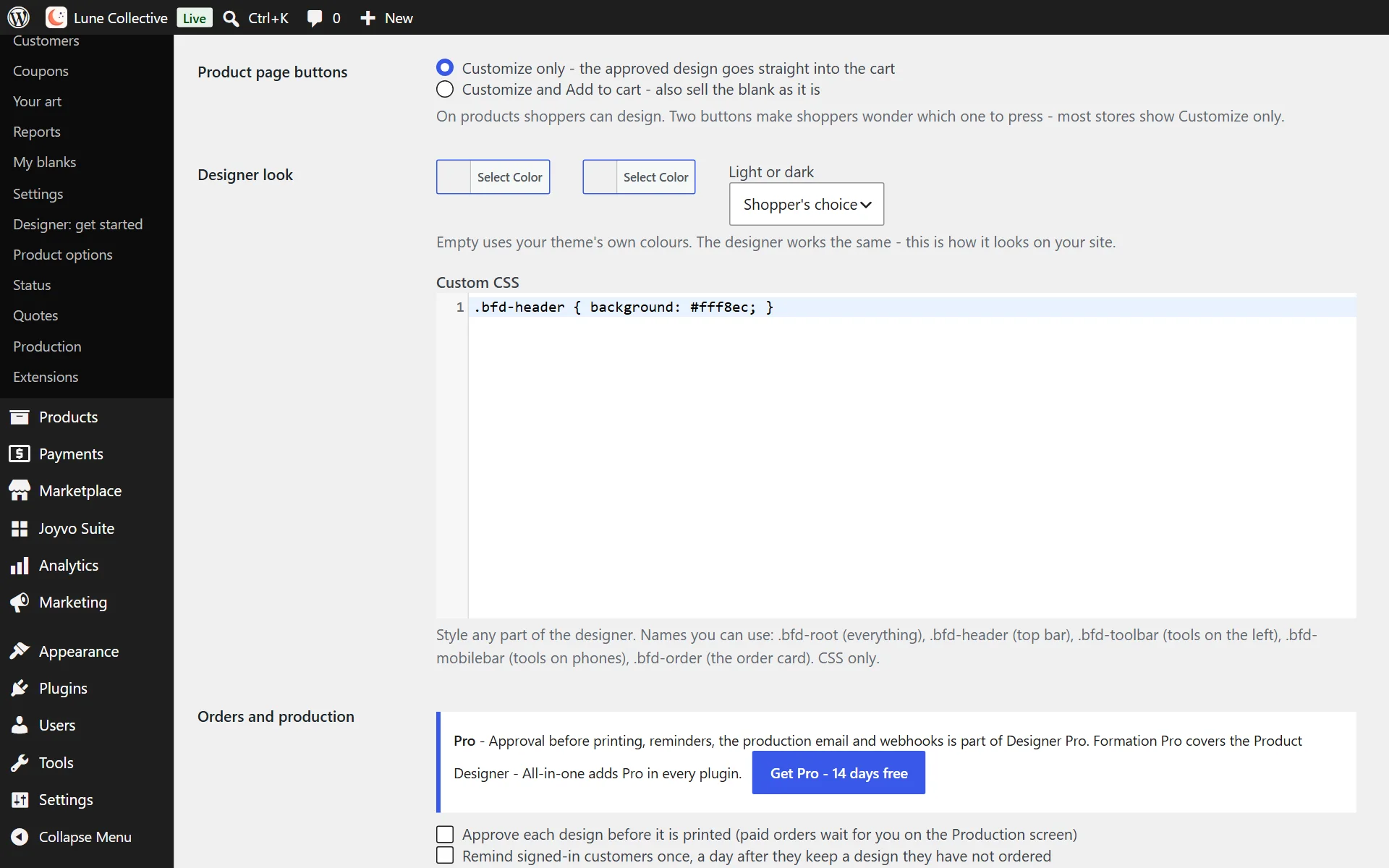The image size is (1389, 868).
Task: Open Designer: get started page
Action: click(77, 224)
